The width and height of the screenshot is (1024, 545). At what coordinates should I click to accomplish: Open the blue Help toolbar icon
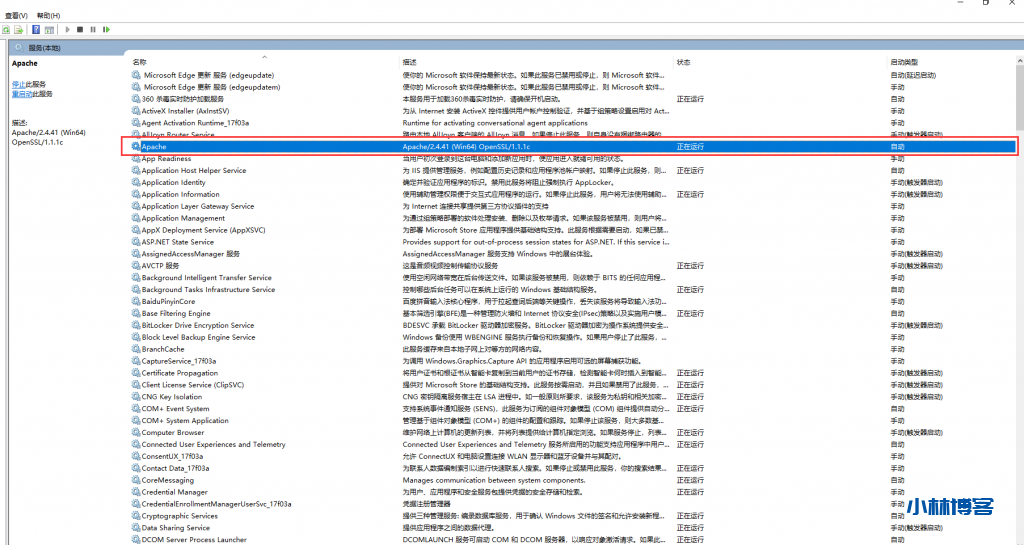point(36,30)
